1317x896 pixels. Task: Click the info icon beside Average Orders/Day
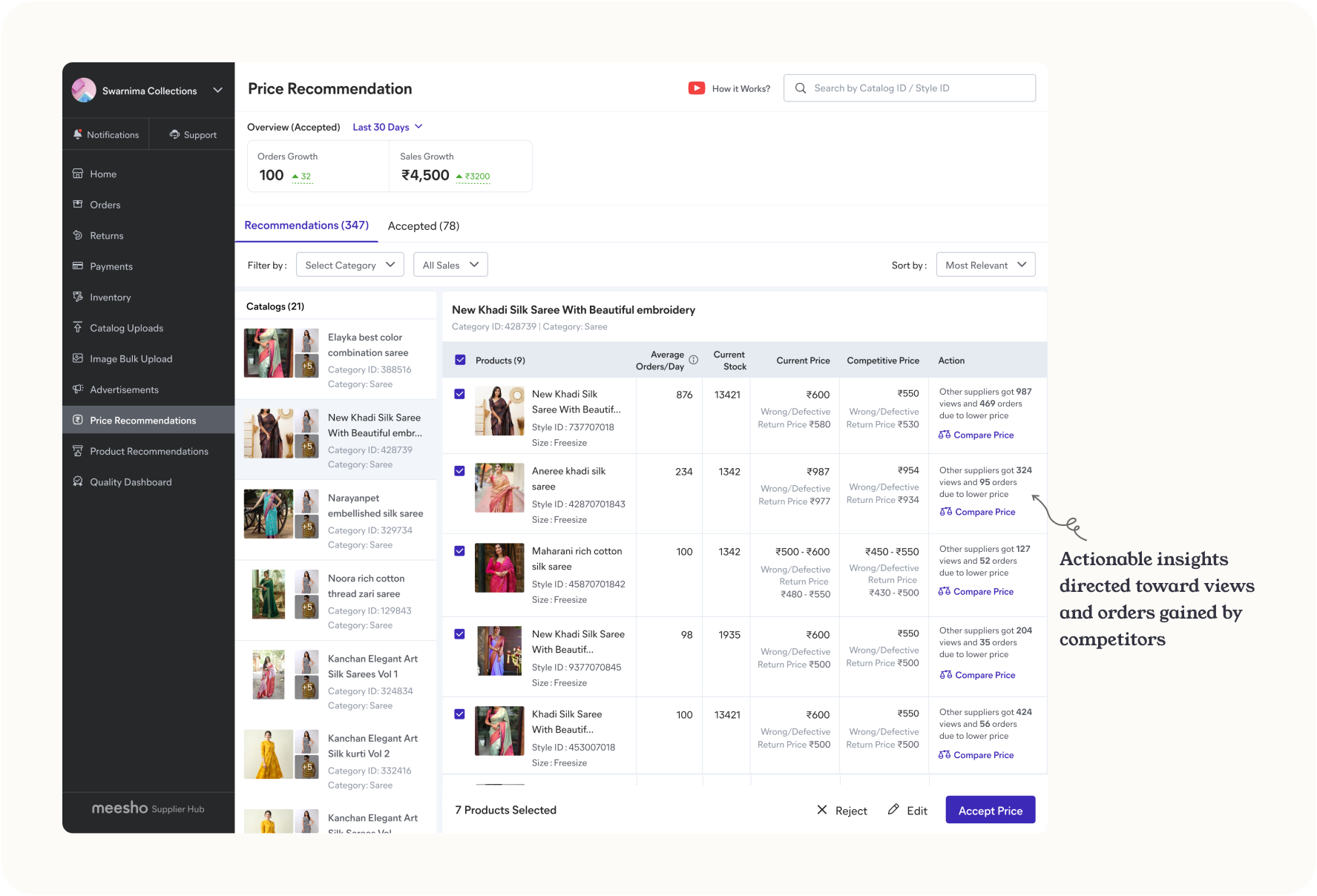[x=694, y=360]
